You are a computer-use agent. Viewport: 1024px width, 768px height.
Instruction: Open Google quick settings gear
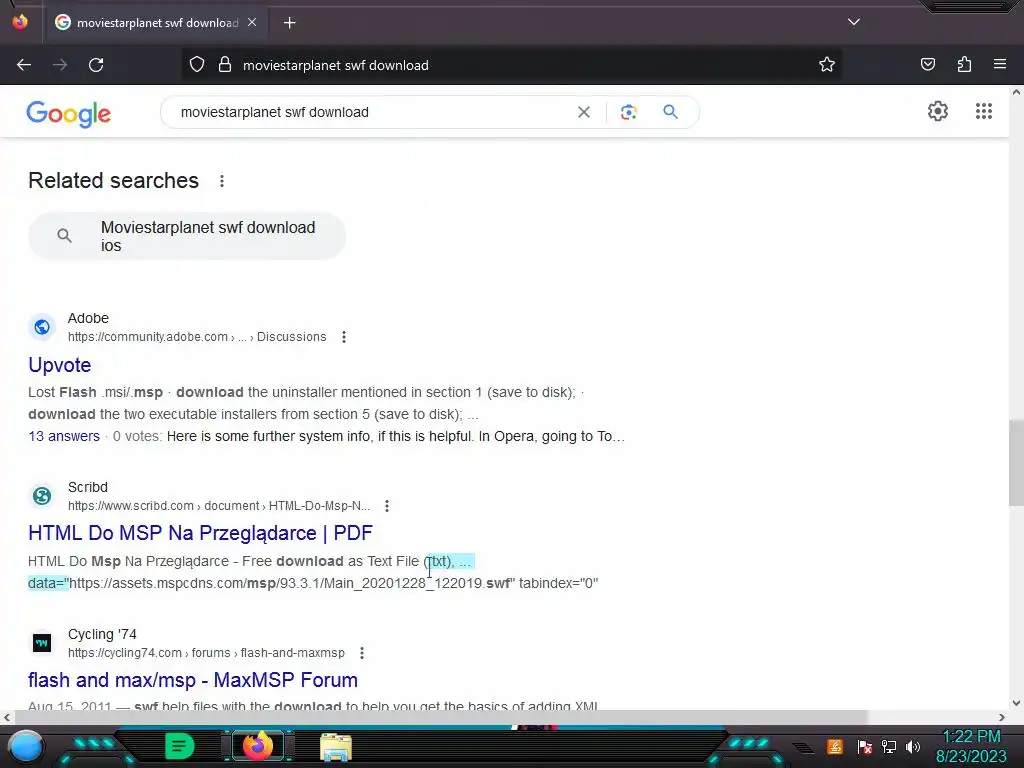938,111
